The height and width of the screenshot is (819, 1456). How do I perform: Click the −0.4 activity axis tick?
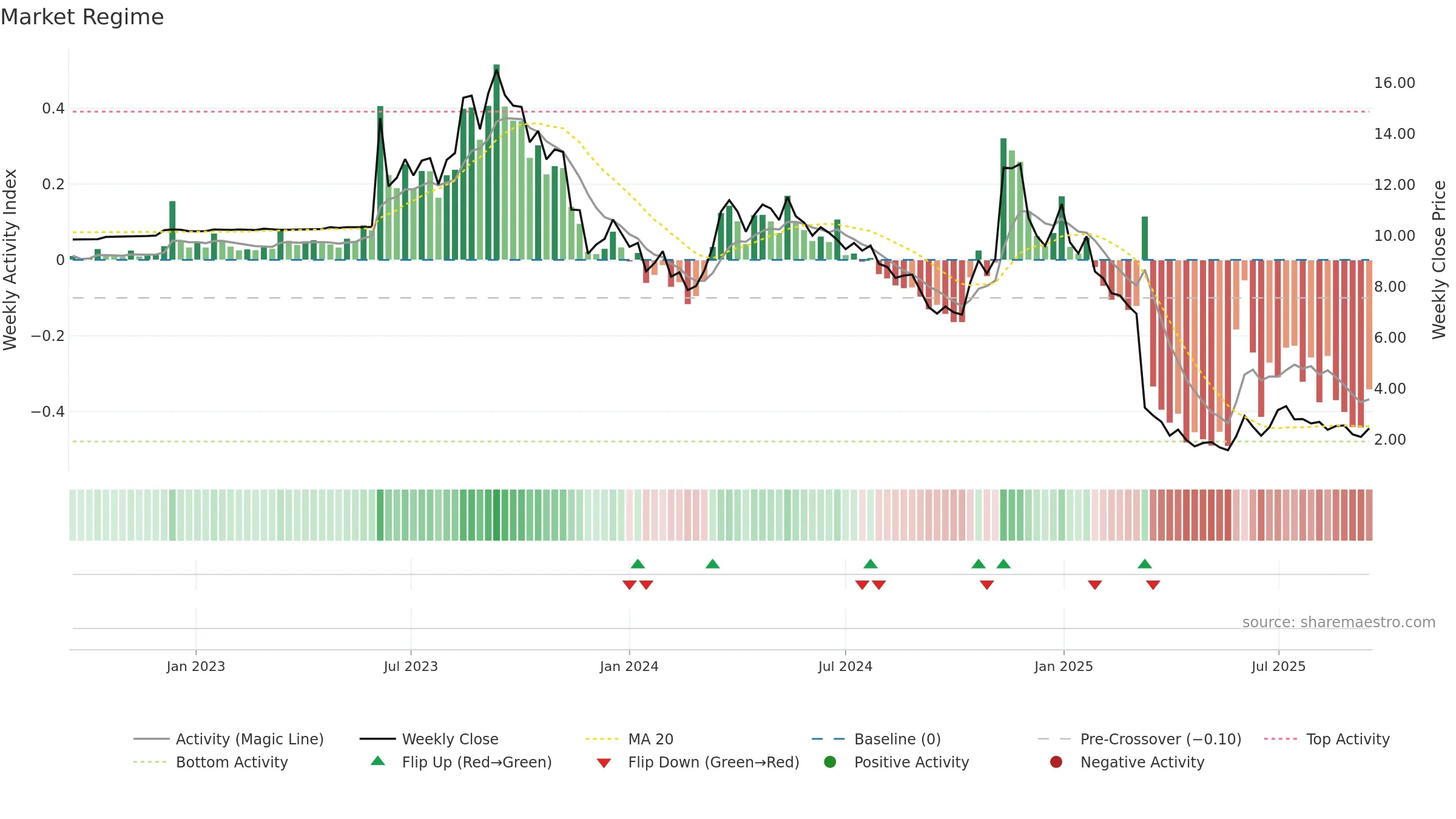click(47, 412)
